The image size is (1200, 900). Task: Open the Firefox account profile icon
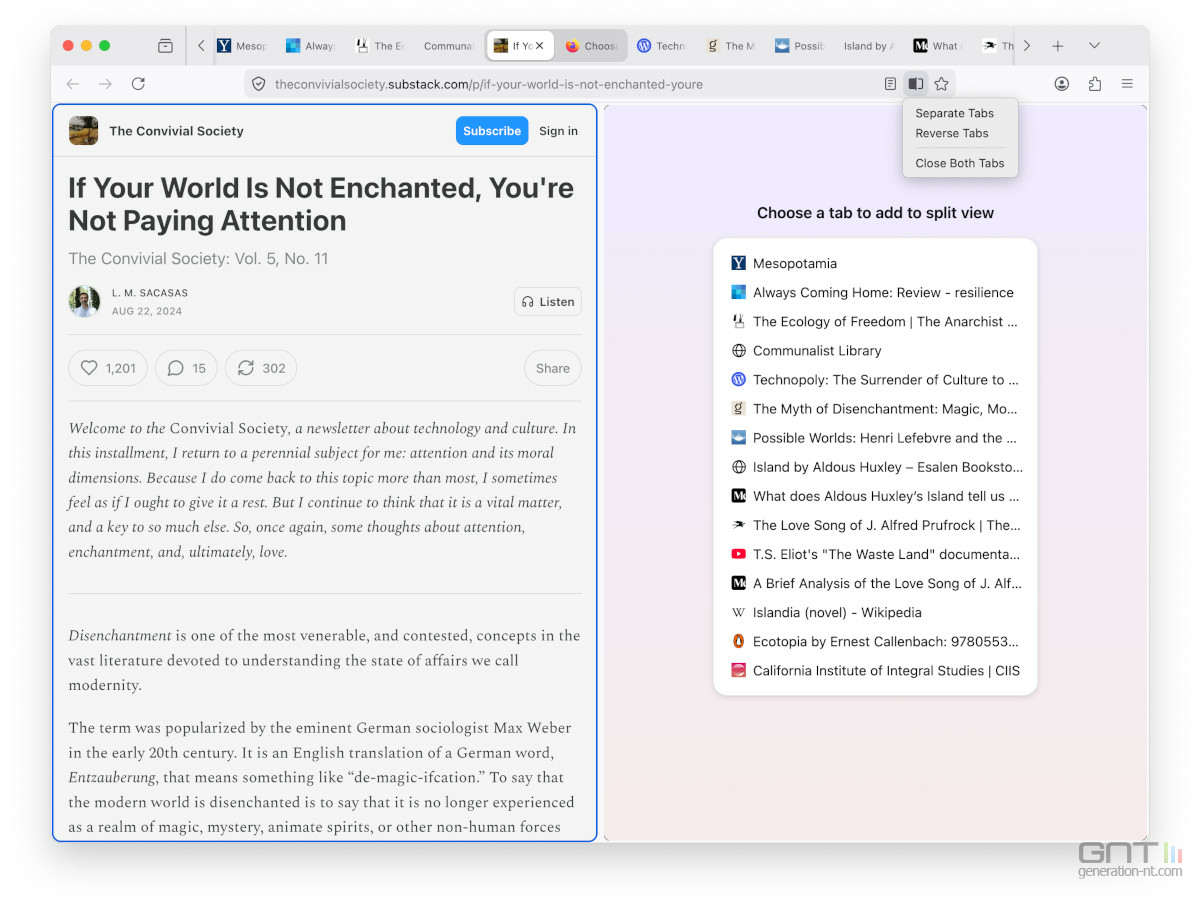tap(1062, 84)
